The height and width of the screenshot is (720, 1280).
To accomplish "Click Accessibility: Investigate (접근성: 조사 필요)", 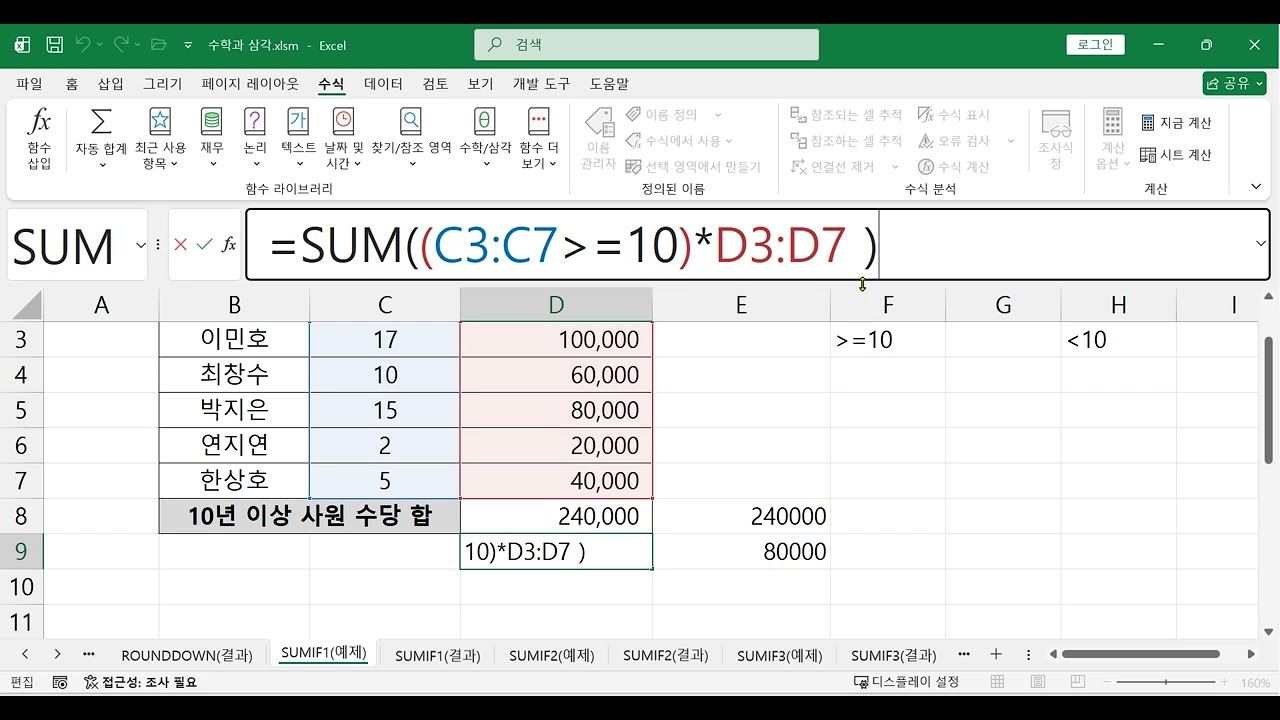I will tap(141, 682).
